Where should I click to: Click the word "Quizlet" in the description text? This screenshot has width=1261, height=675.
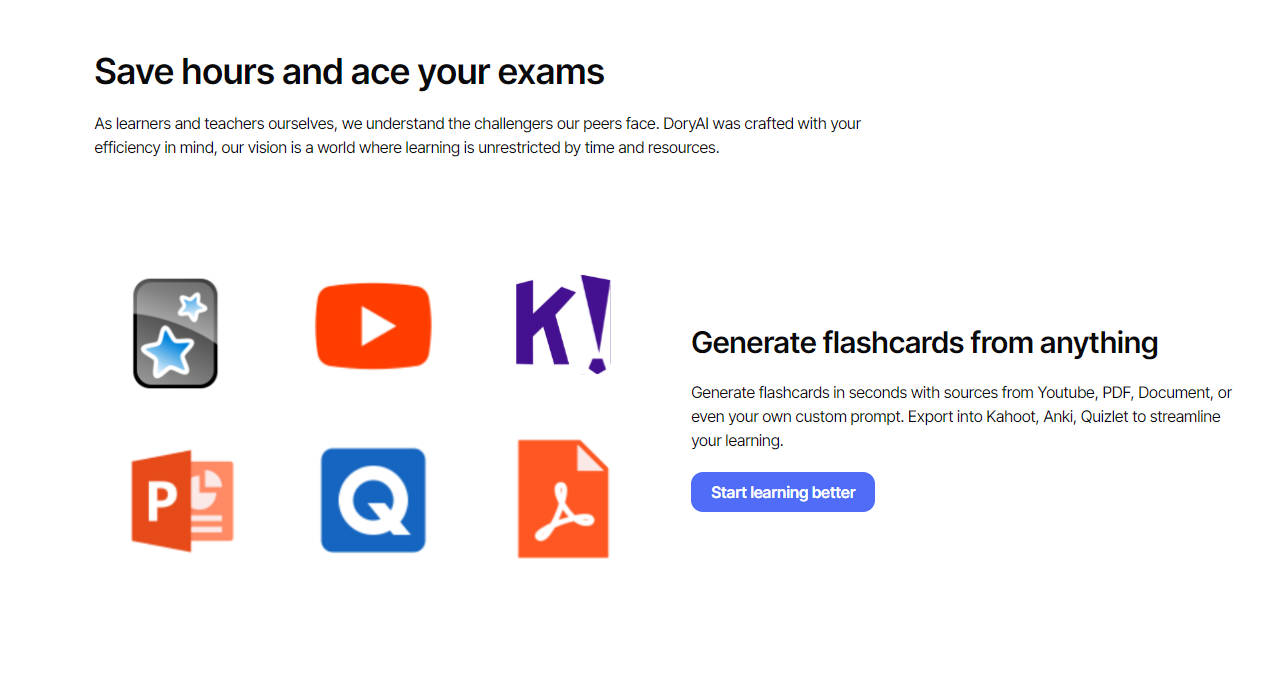pyautogui.click(x=1104, y=416)
